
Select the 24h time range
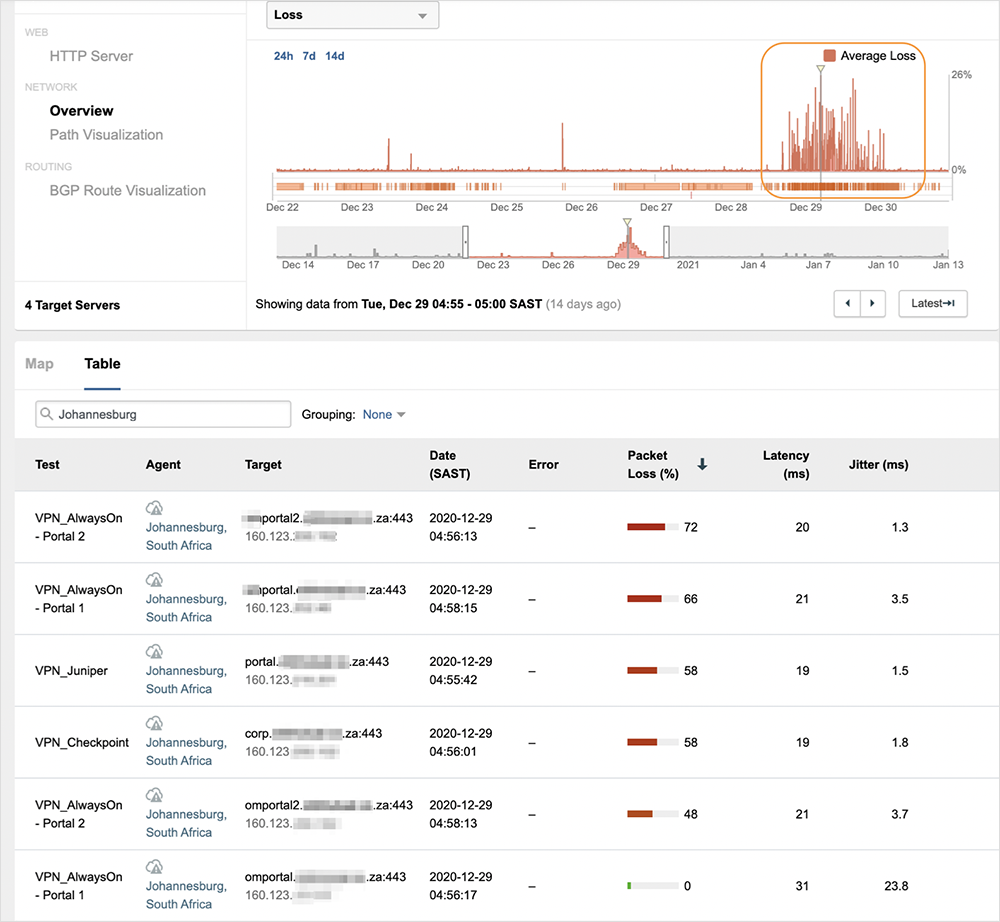(x=283, y=56)
